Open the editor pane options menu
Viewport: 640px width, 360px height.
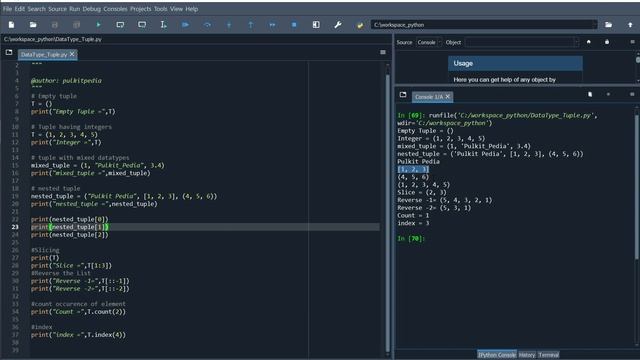click(x=383, y=52)
